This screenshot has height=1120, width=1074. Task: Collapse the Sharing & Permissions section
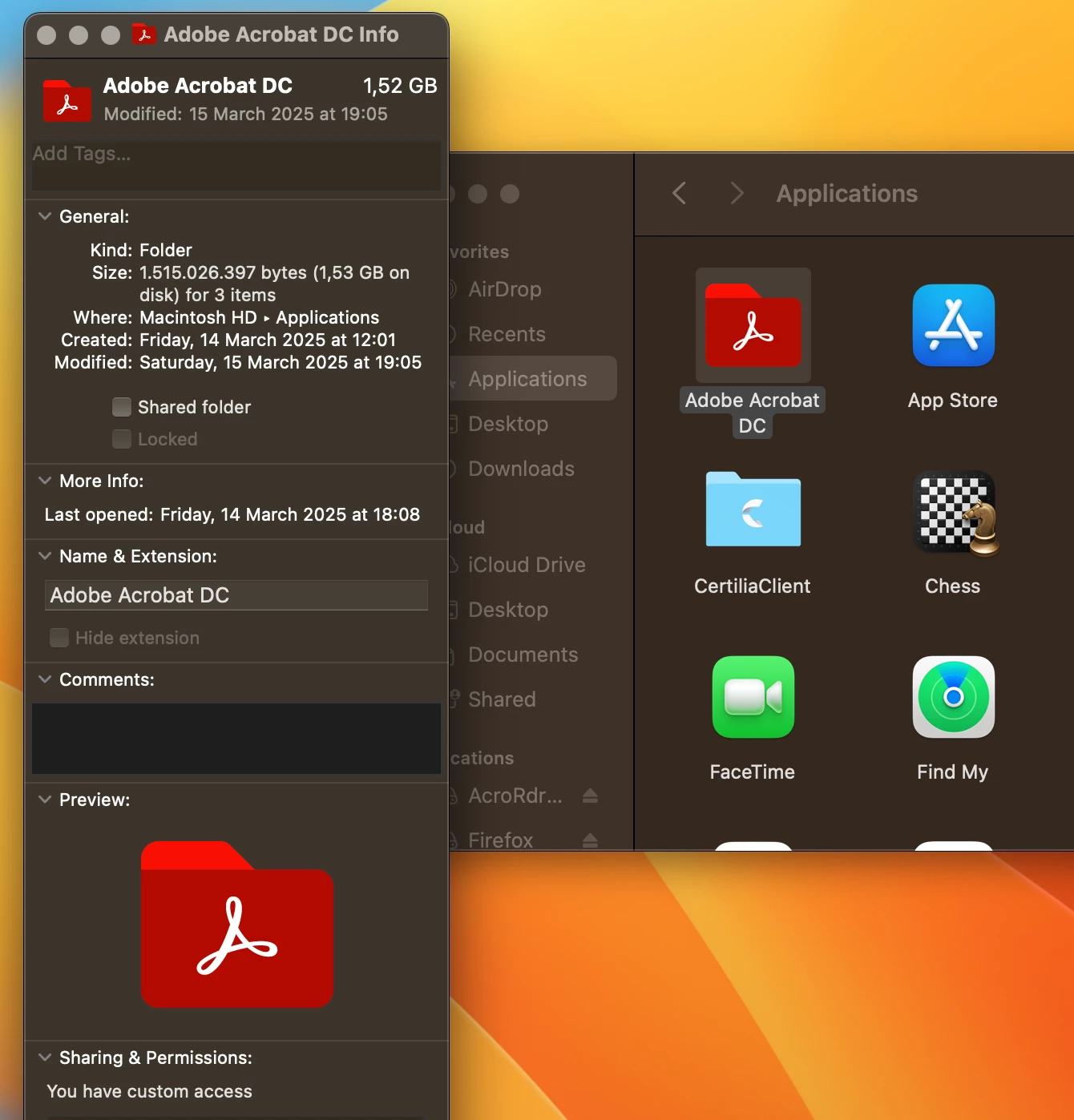tap(45, 1058)
